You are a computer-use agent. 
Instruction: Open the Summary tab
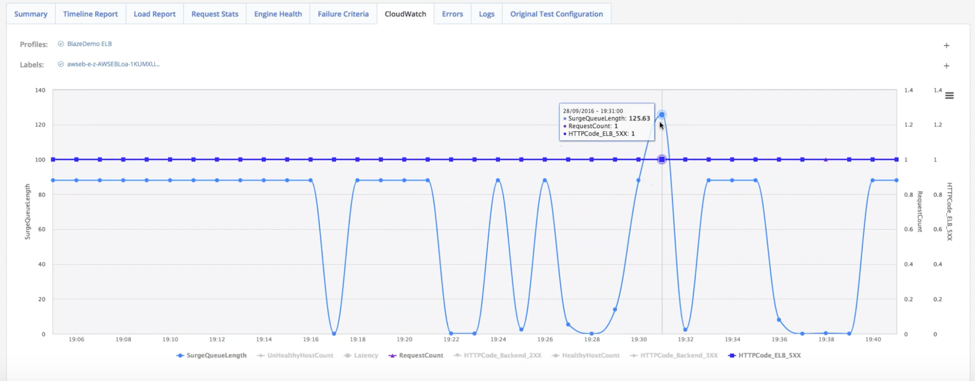pos(30,14)
